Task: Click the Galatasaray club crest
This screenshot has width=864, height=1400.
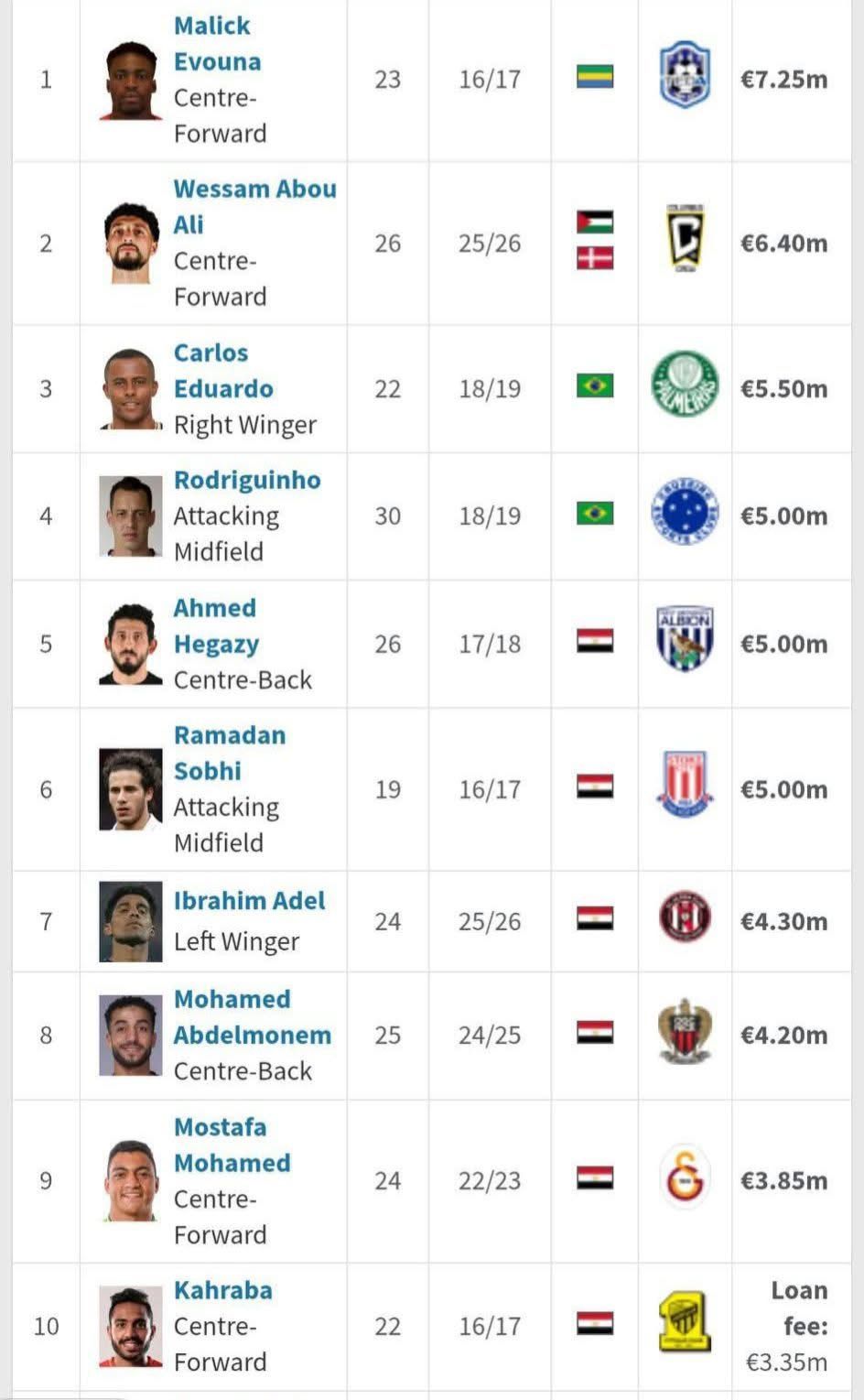Action: click(x=685, y=1175)
